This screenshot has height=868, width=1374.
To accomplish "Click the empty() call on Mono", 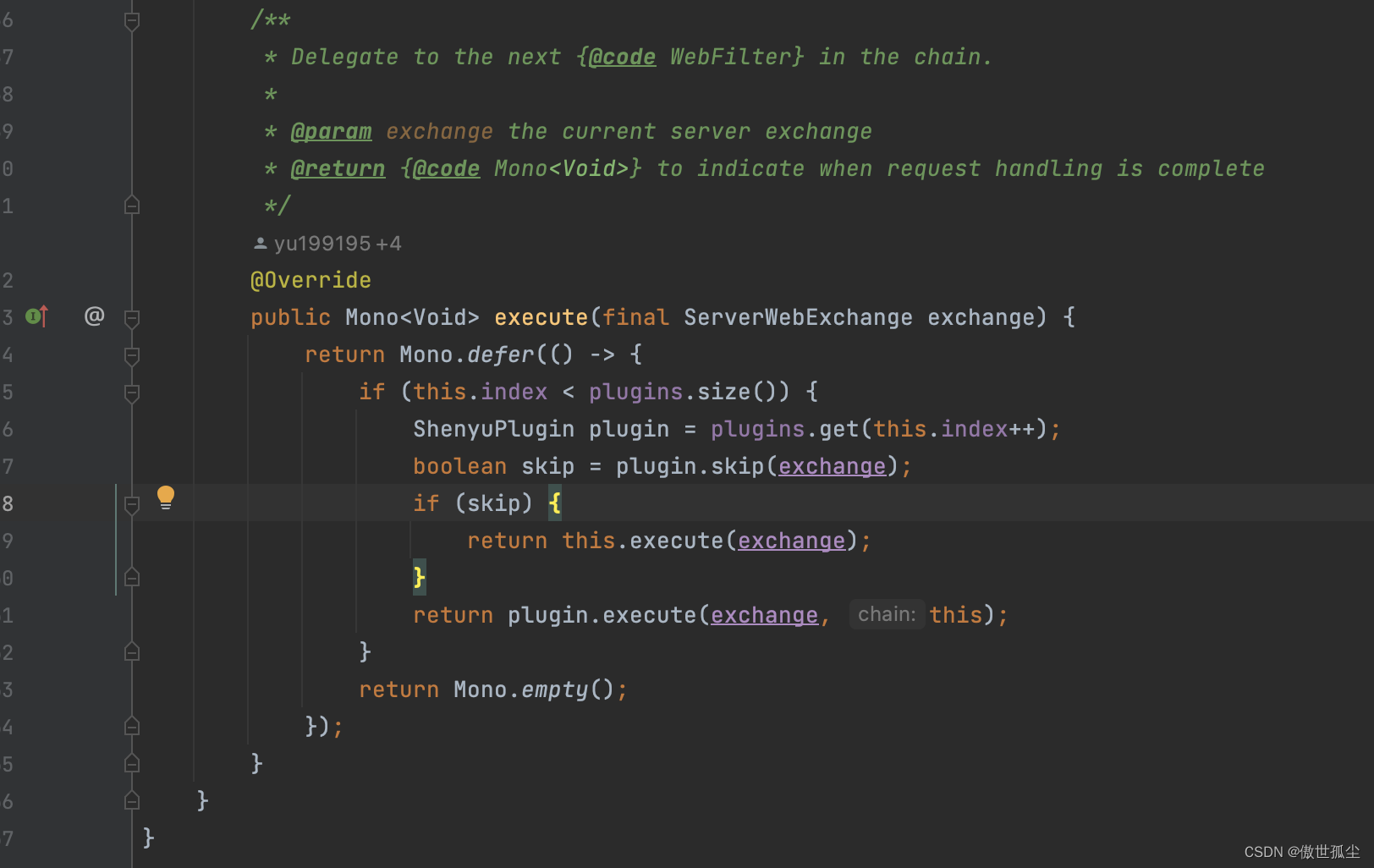I will tap(568, 689).
